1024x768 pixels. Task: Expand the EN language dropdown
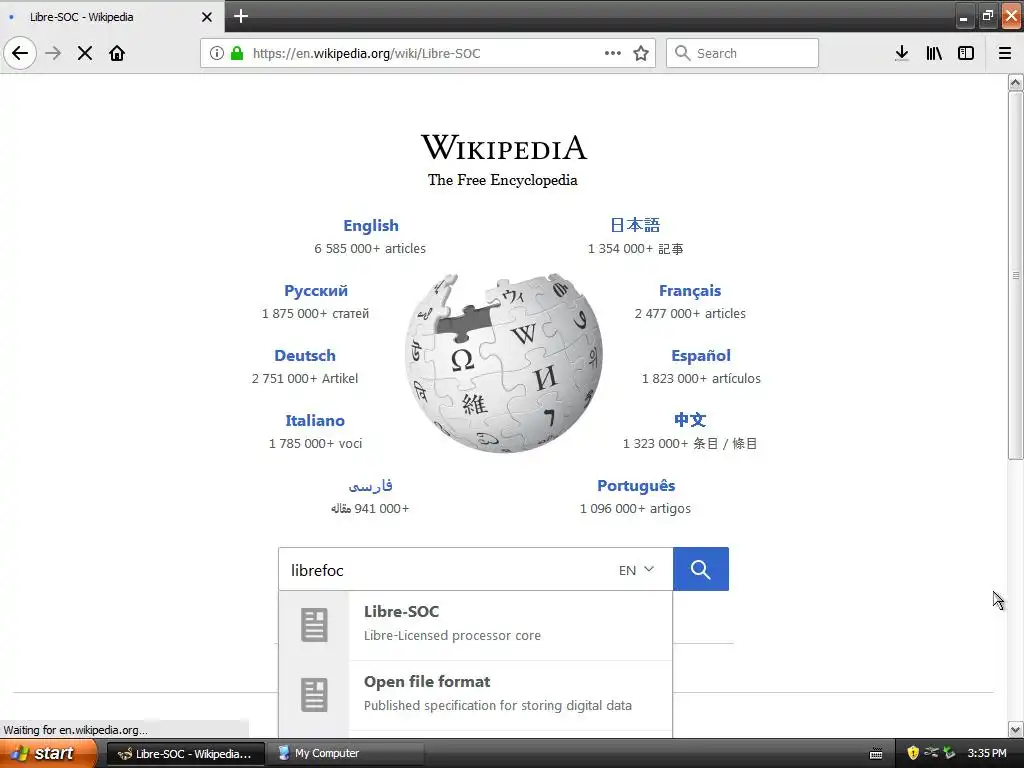pyautogui.click(x=636, y=569)
